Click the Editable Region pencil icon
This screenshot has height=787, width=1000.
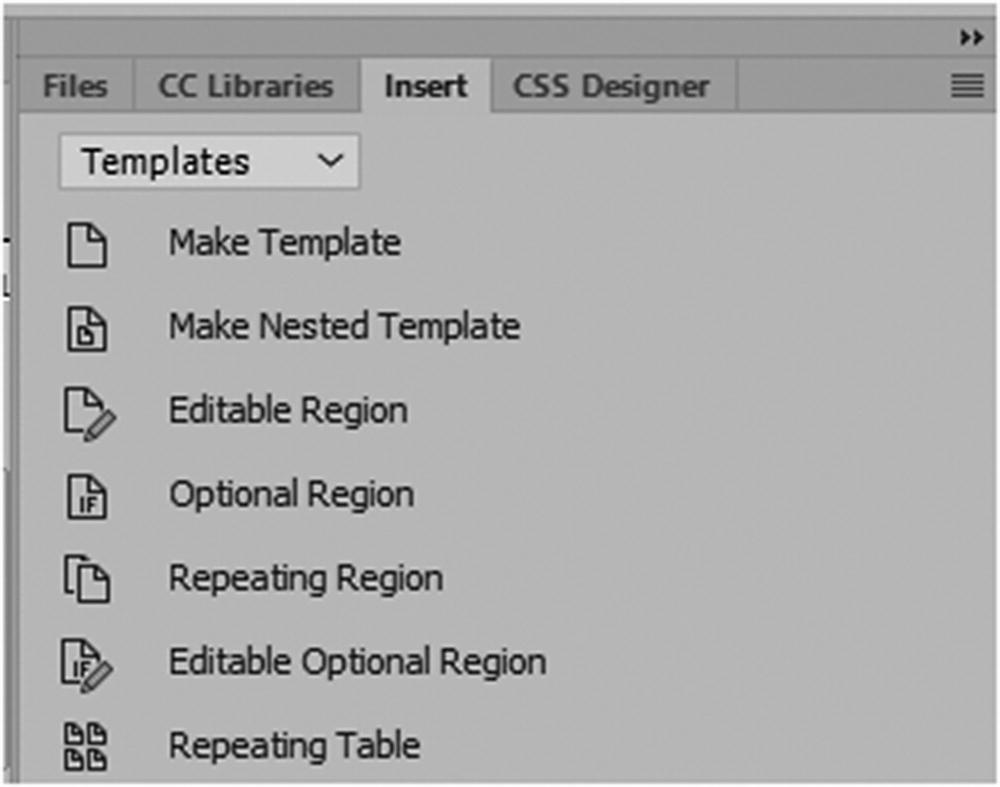point(90,413)
